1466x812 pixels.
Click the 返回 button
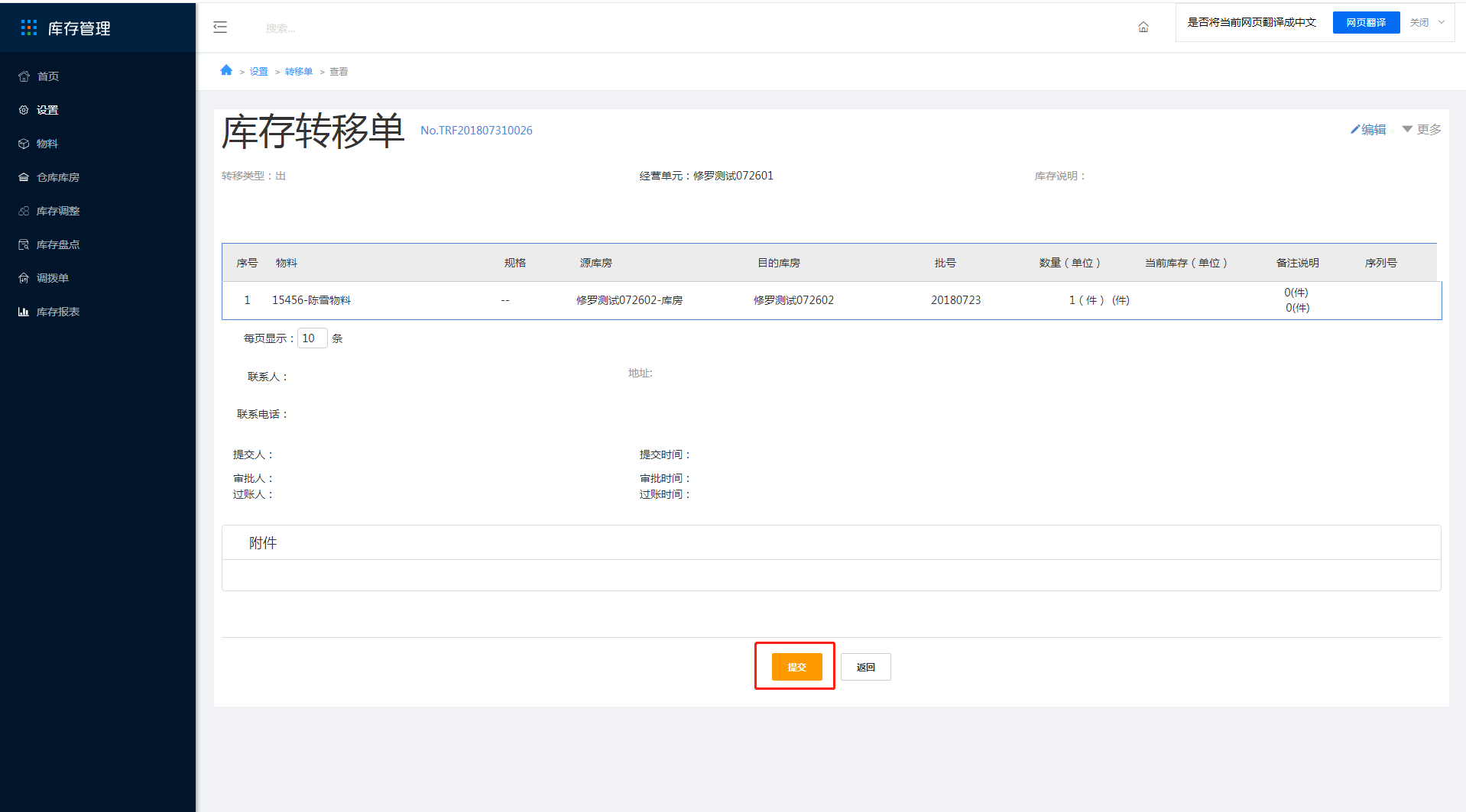point(865,667)
